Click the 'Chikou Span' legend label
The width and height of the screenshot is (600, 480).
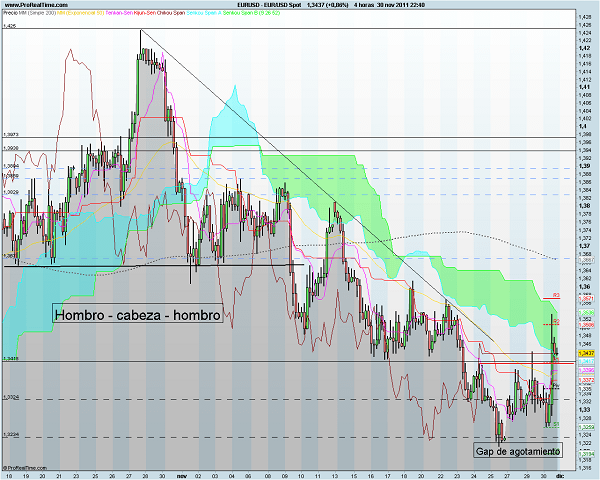click(x=169, y=13)
